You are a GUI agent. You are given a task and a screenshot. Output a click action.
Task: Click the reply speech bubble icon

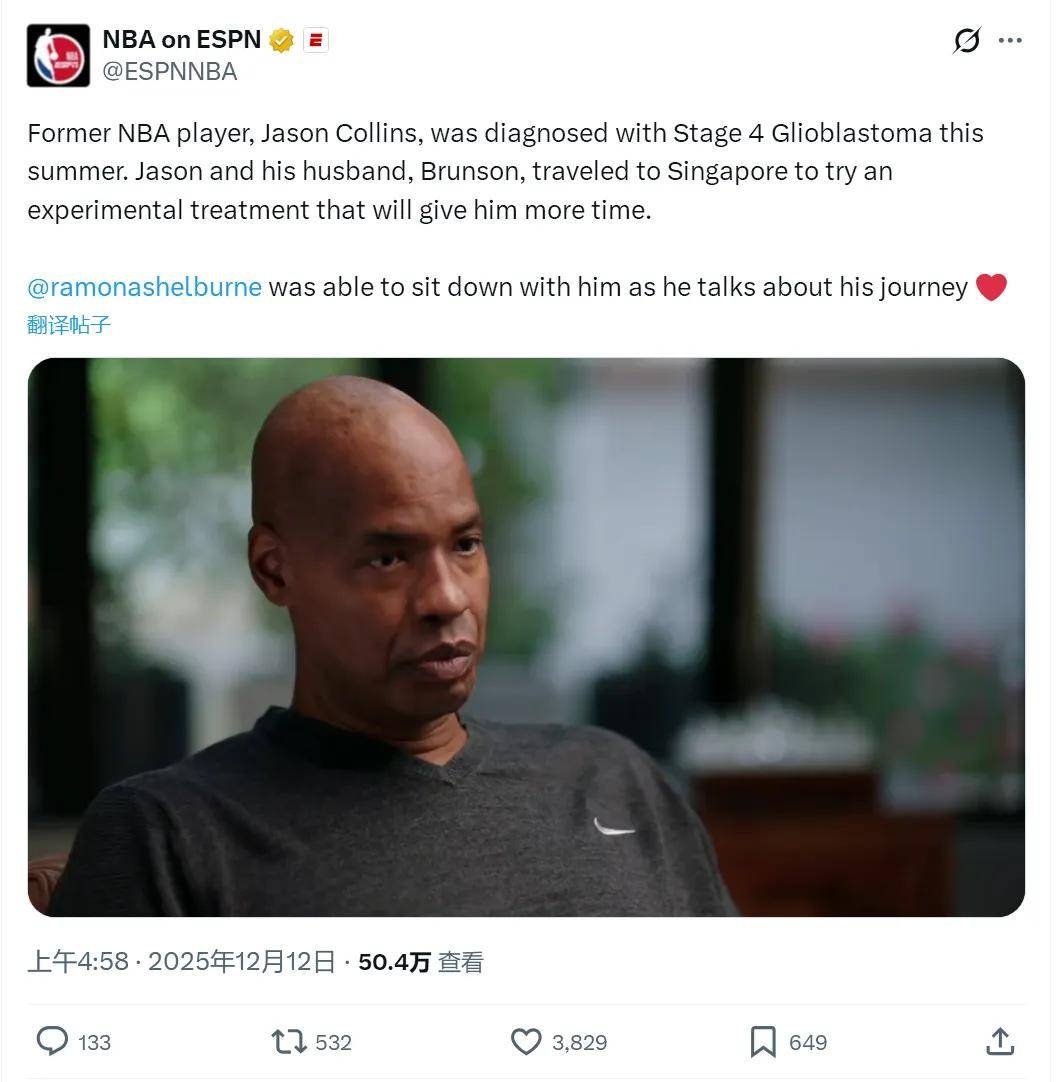tap(52, 1041)
